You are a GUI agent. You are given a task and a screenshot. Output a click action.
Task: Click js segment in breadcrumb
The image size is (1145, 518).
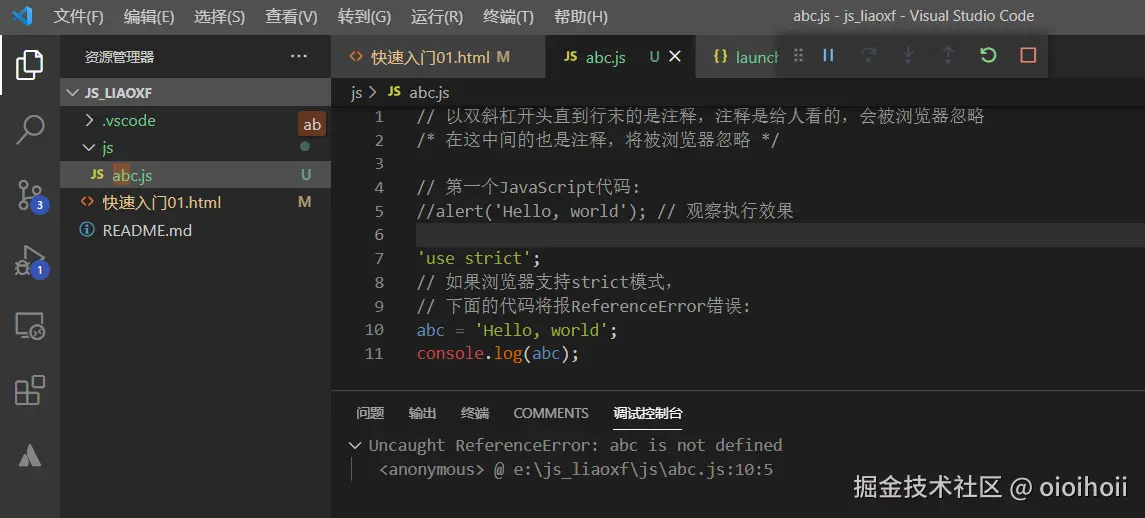pyautogui.click(x=356, y=93)
